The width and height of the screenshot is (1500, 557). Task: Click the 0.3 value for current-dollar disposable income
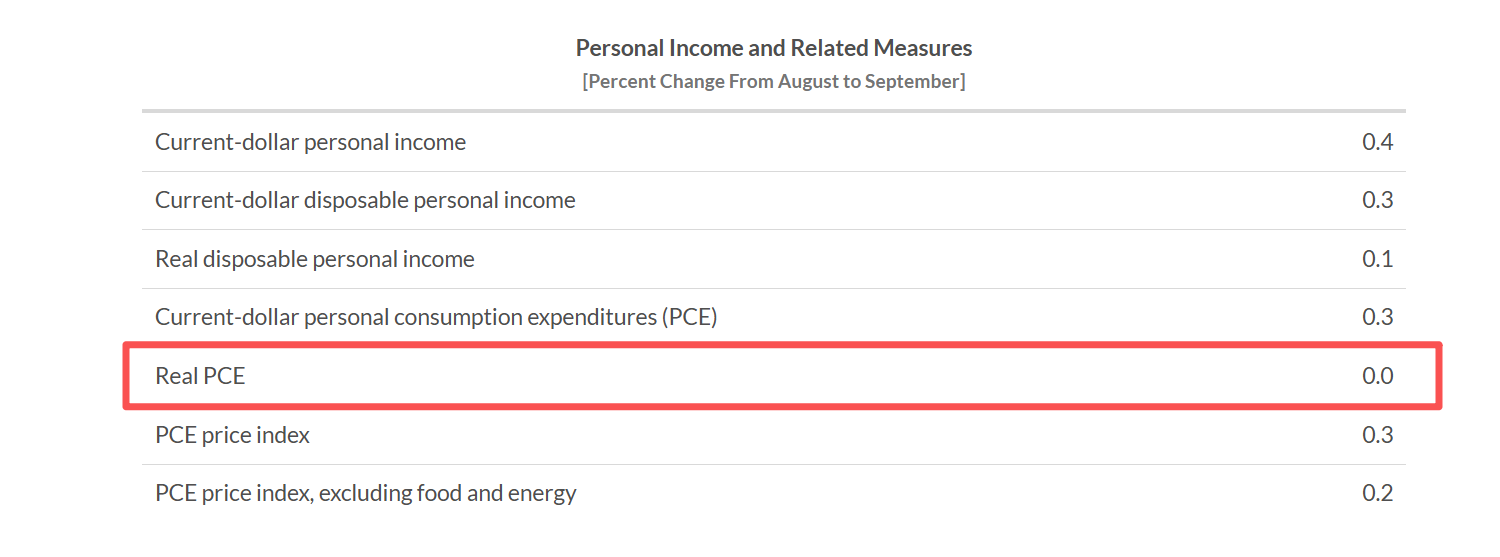pyautogui.click(x=1377, y=200)
